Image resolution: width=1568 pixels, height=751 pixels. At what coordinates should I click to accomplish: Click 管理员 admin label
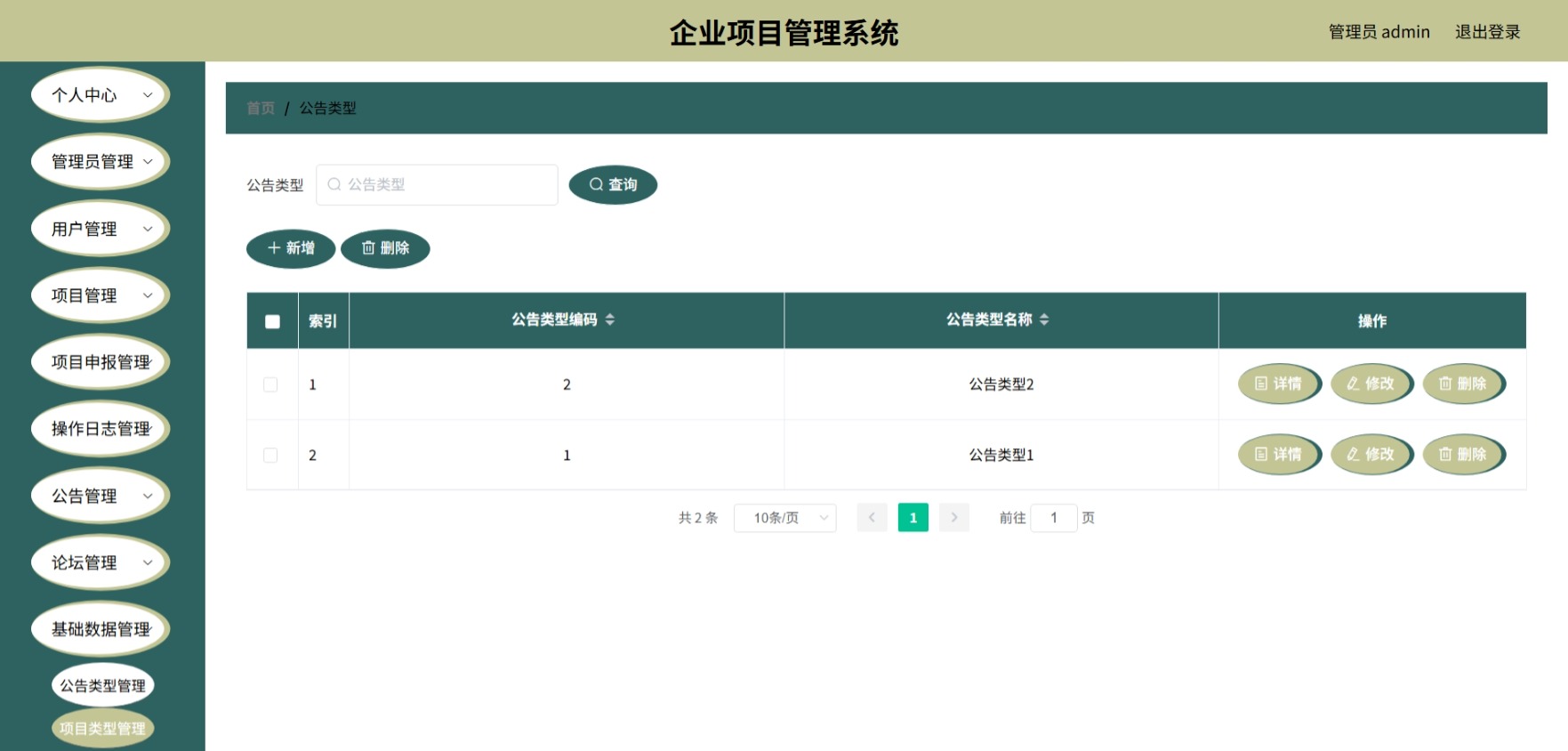(x=1379, y=32)
